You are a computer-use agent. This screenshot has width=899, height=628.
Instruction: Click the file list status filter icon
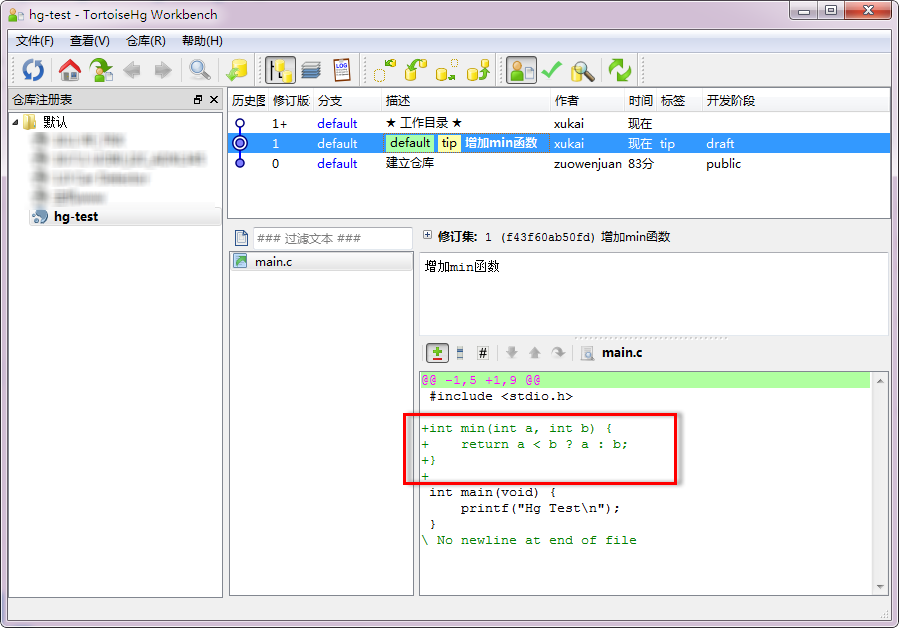point(242,237)
